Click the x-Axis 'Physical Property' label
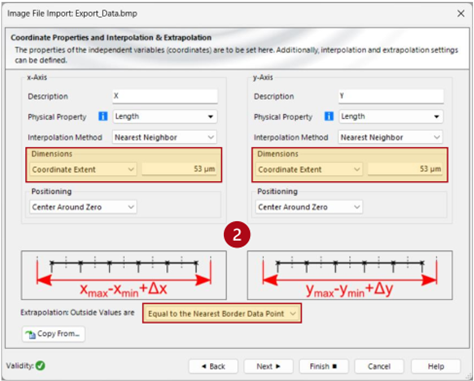The width and height of the screenshot is (474, 381). pyautogui.click(x=57, y=117)
